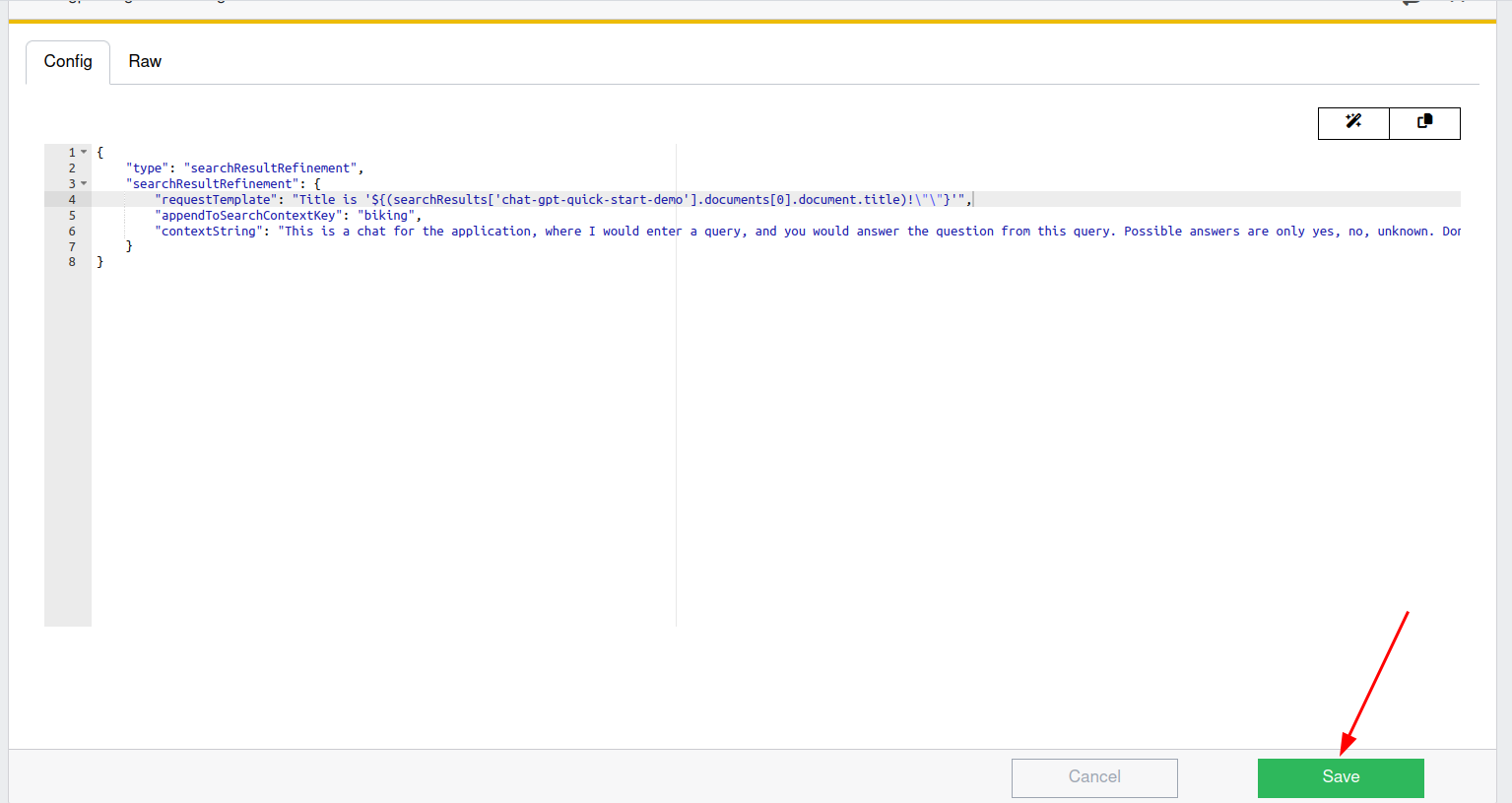Click the "type" key on line 2

pos(147,167)
